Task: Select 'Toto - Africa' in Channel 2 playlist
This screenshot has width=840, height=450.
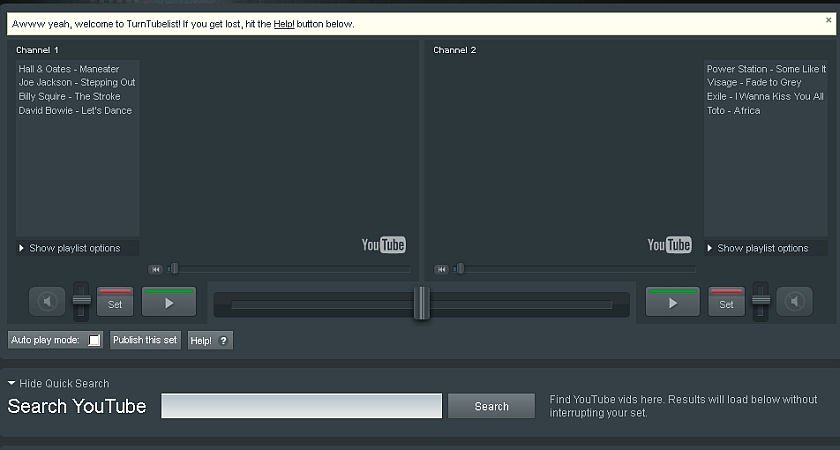Action: pyautogui.click(x=733, y=111)
